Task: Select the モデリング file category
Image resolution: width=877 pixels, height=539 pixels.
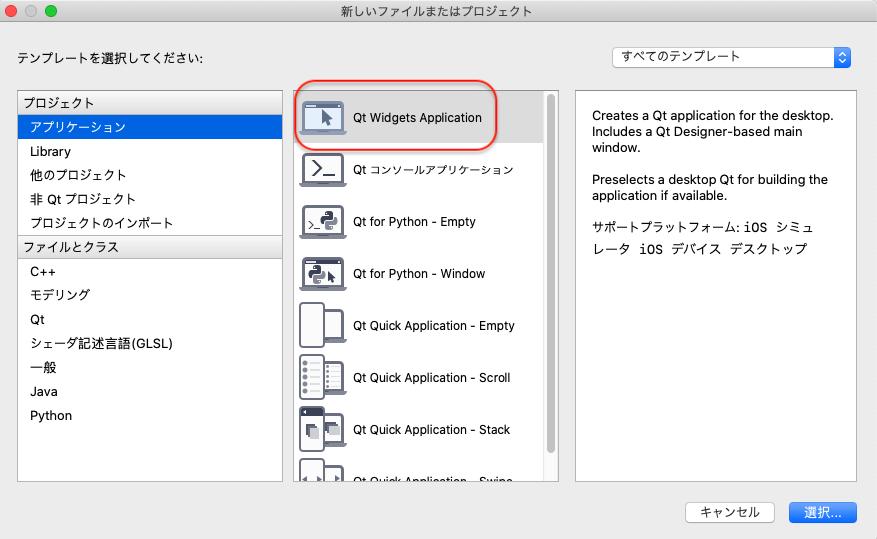Action: pos(150,295)
